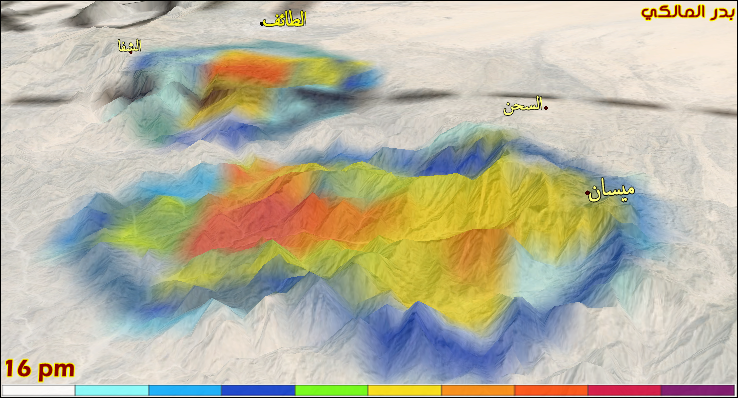The image size is (738, 398).
Task: Select the red-orange legend swatch
Action: 551,390
